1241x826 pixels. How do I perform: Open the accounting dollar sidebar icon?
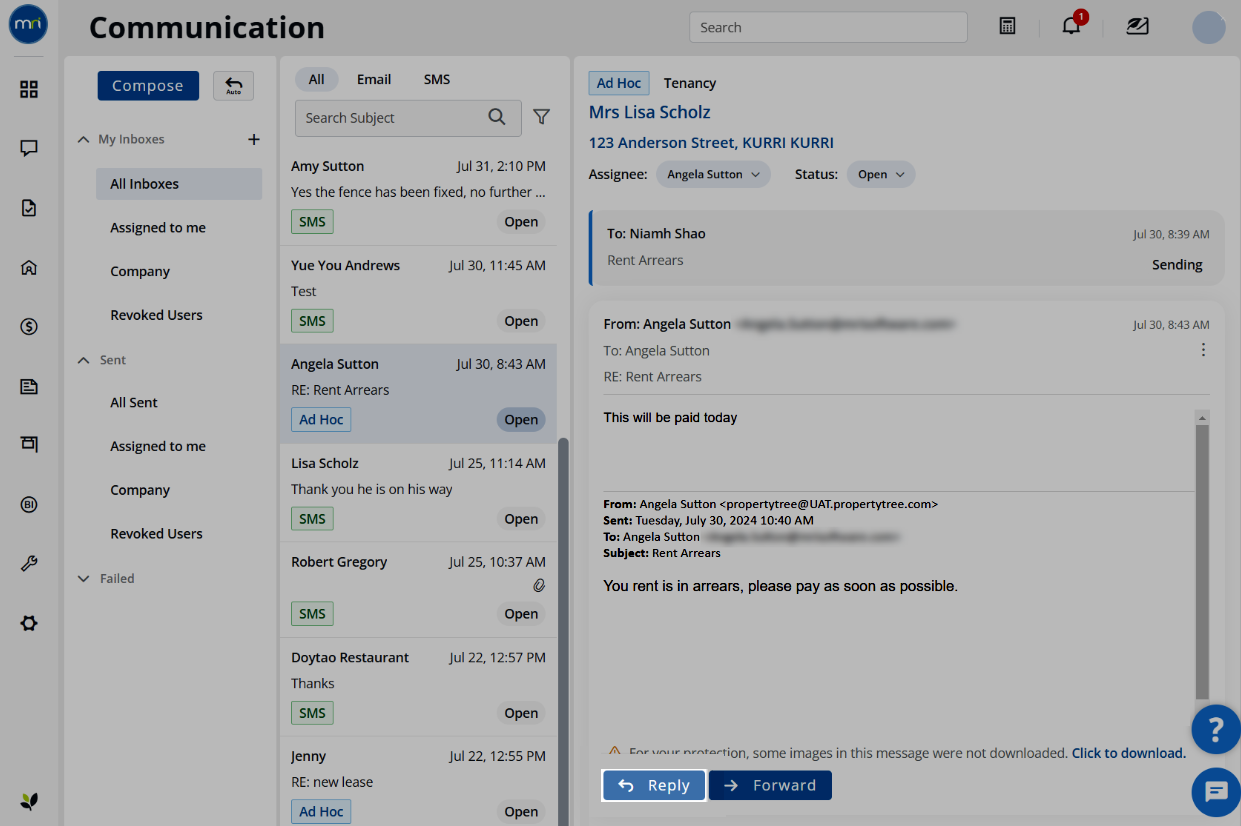(x=29, y=326)
